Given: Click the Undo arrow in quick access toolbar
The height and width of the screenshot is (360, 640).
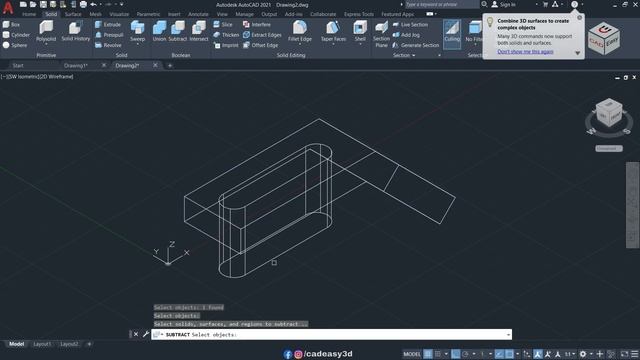Looking at the screenshot, I should coord(93,4).
